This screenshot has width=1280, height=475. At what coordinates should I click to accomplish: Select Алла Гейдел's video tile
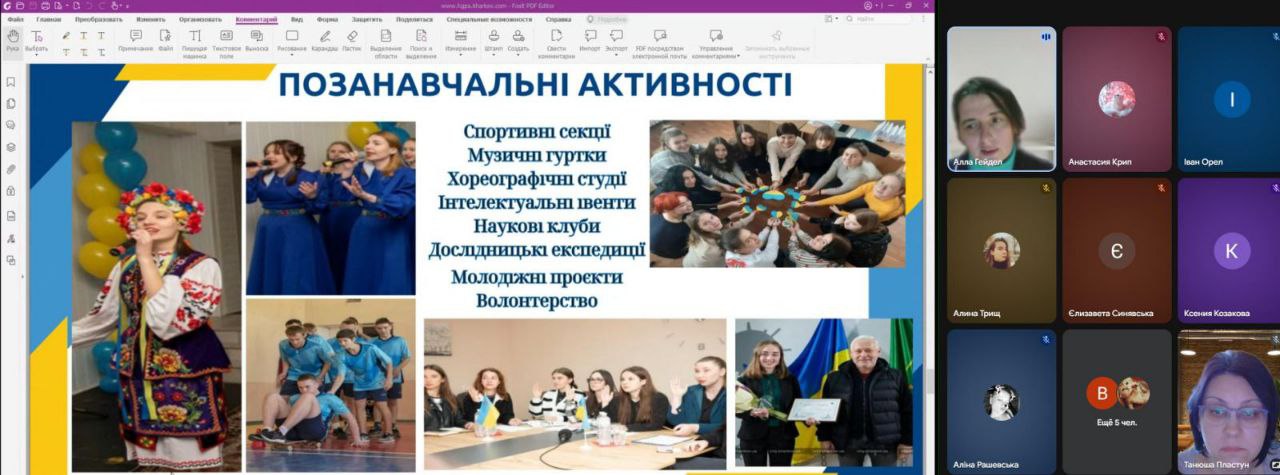1001,98
